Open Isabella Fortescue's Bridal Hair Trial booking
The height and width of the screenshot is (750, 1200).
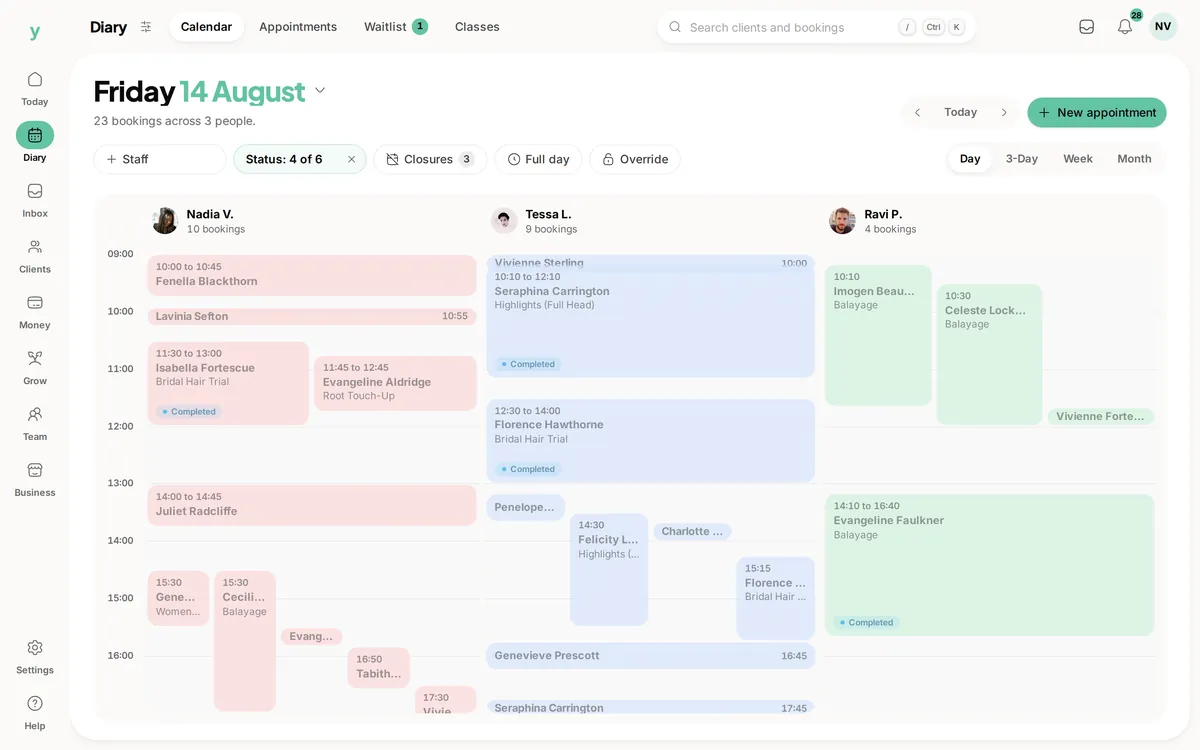[228, 383]
